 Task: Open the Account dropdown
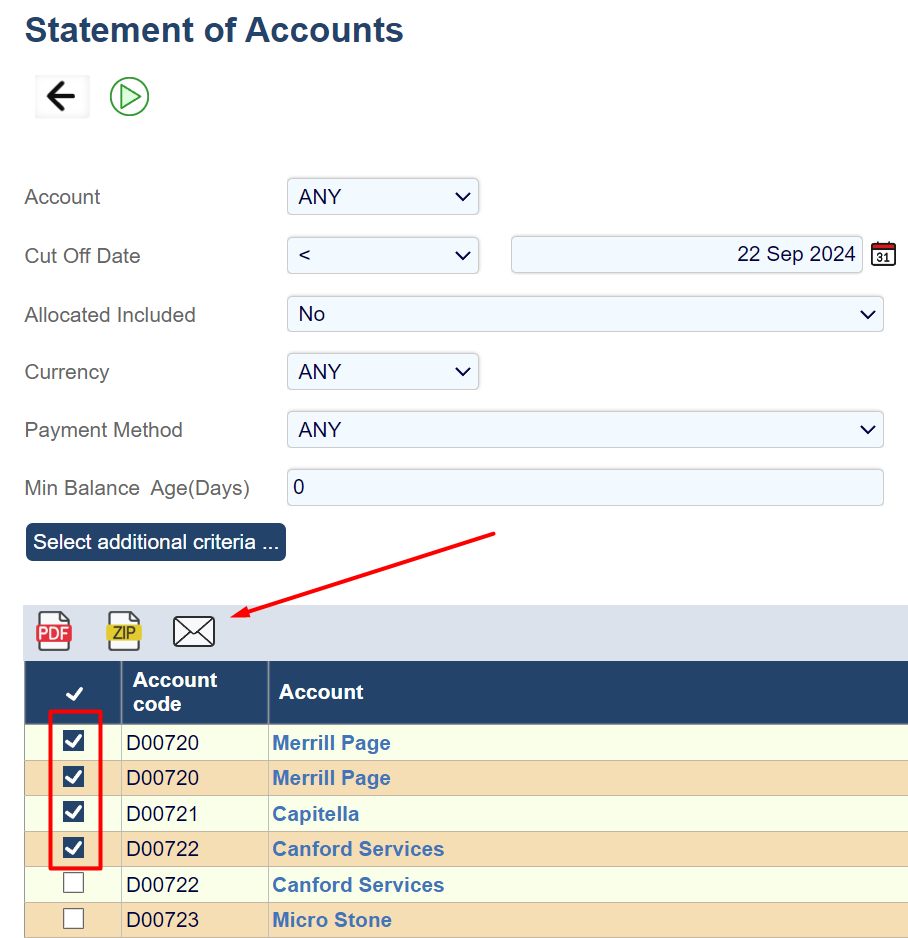(x=383, y=197)
